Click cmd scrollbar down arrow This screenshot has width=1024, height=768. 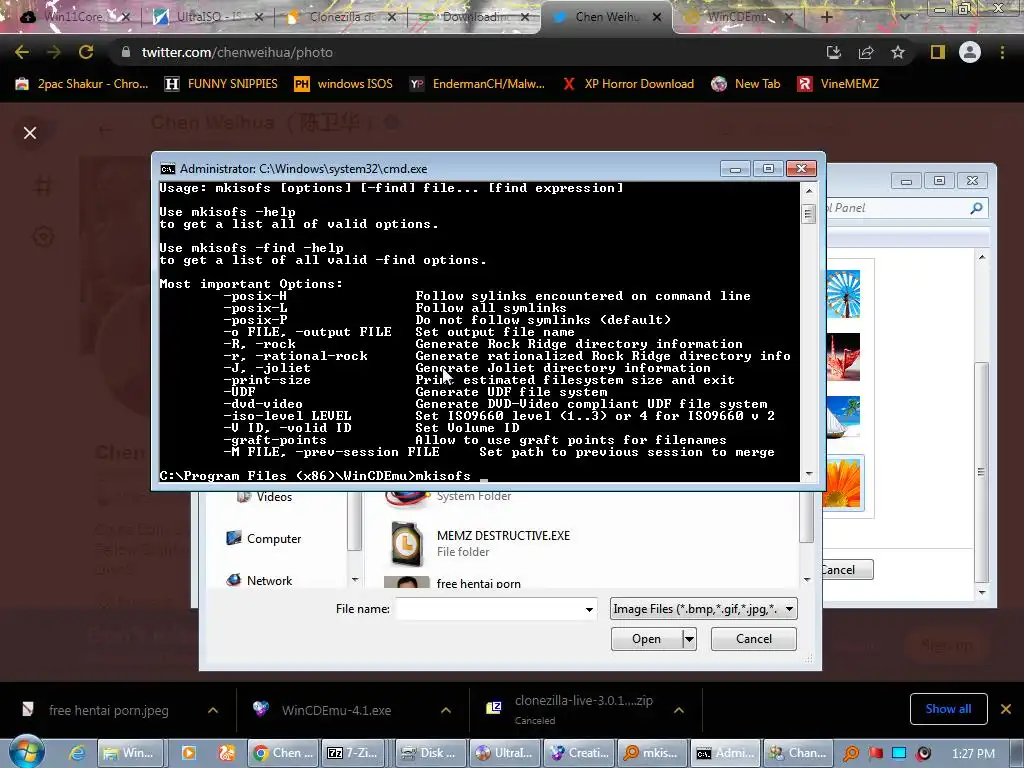tap(808, 473)
